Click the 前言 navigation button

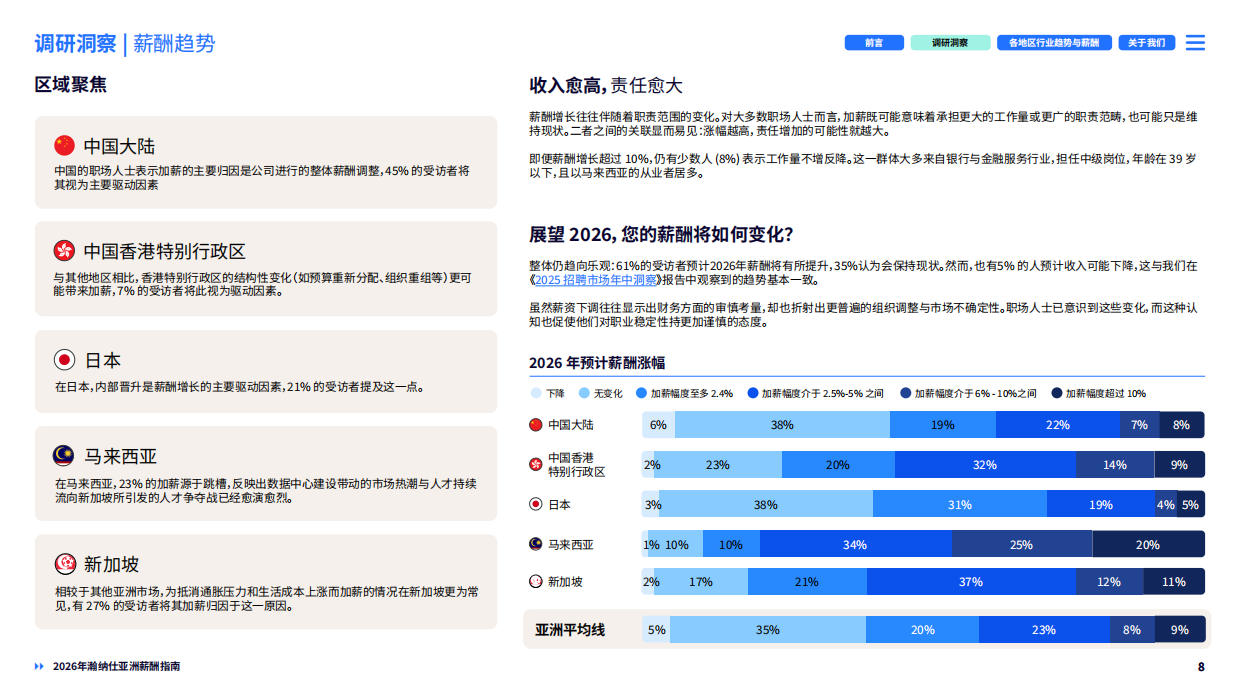pyautogui.click(x=873, y=43)
